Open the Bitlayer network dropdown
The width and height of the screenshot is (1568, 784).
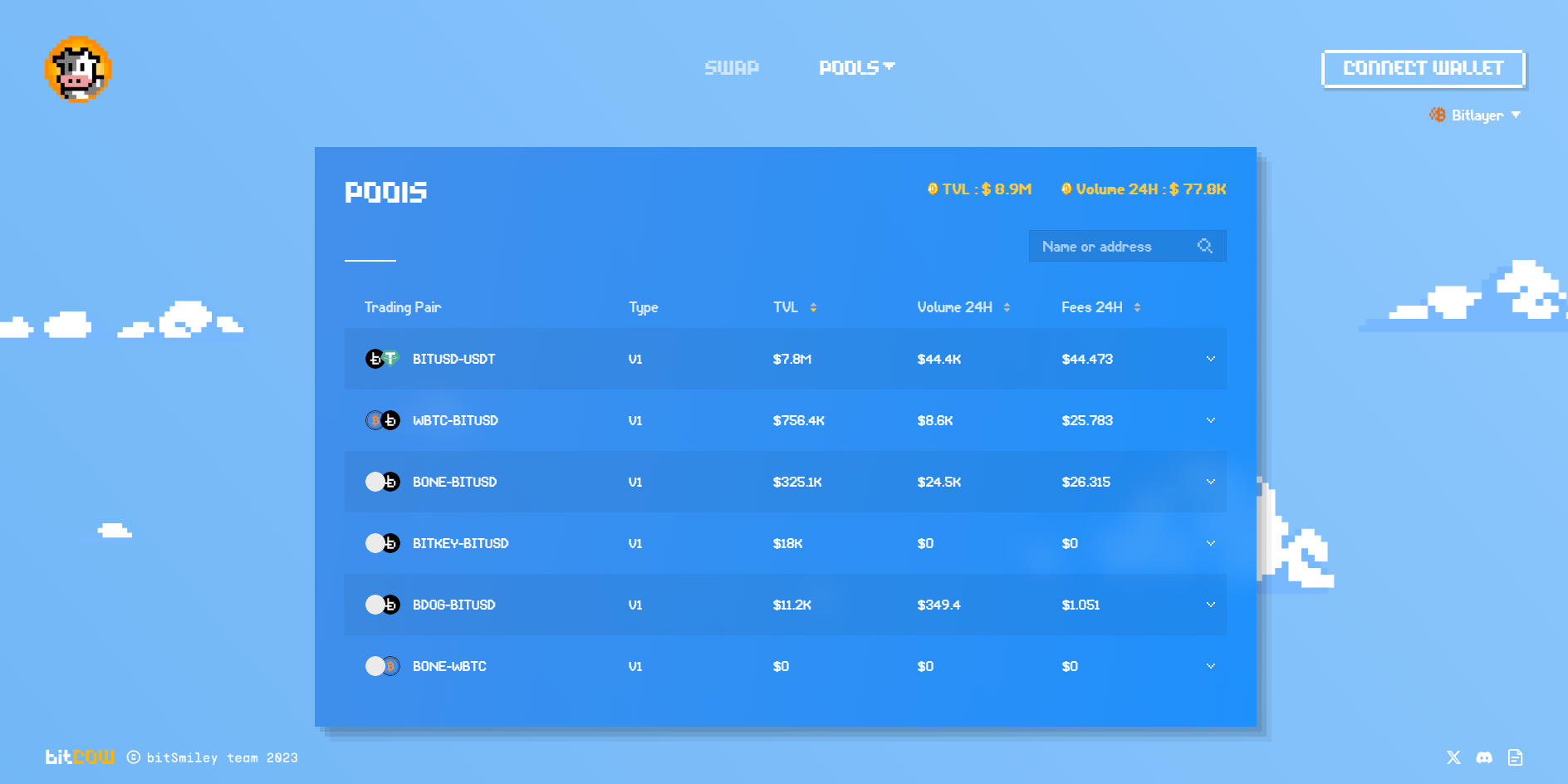[1476, 115]
